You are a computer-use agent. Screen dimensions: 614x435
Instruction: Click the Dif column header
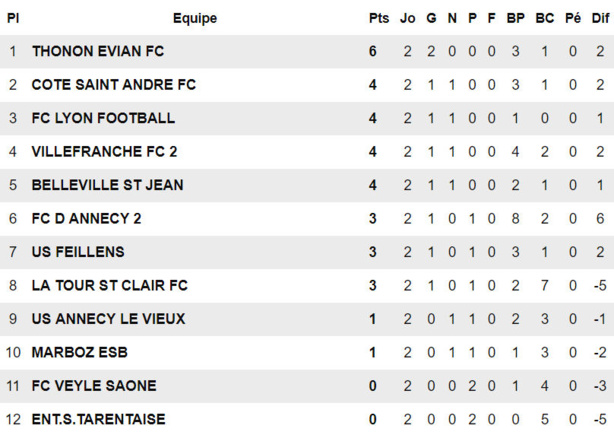coord(599,18)
